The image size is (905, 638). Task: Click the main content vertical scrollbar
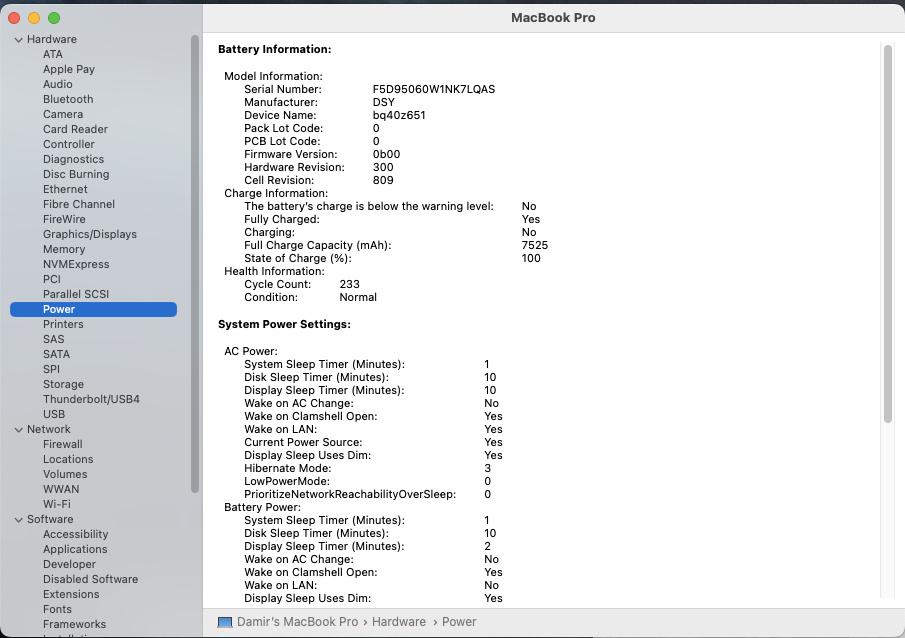887,235
